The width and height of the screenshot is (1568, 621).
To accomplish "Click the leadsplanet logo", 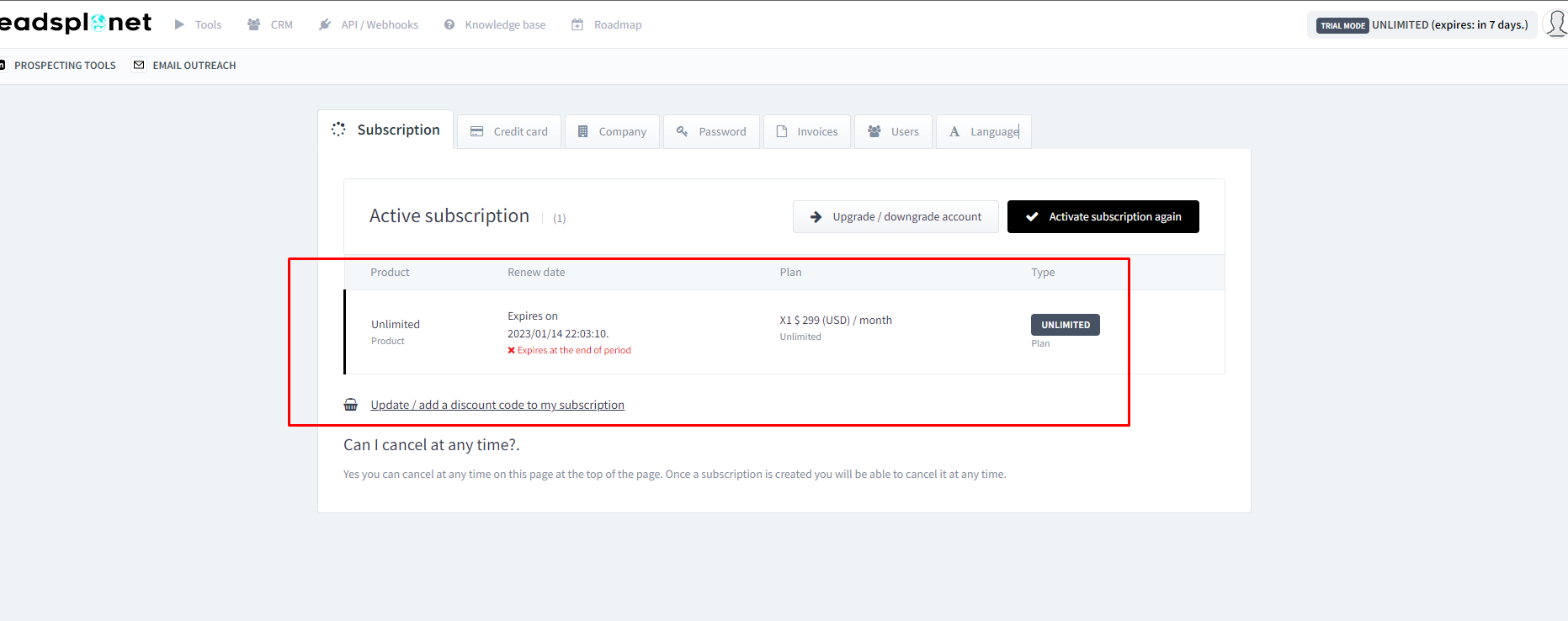I will [76, 23].
